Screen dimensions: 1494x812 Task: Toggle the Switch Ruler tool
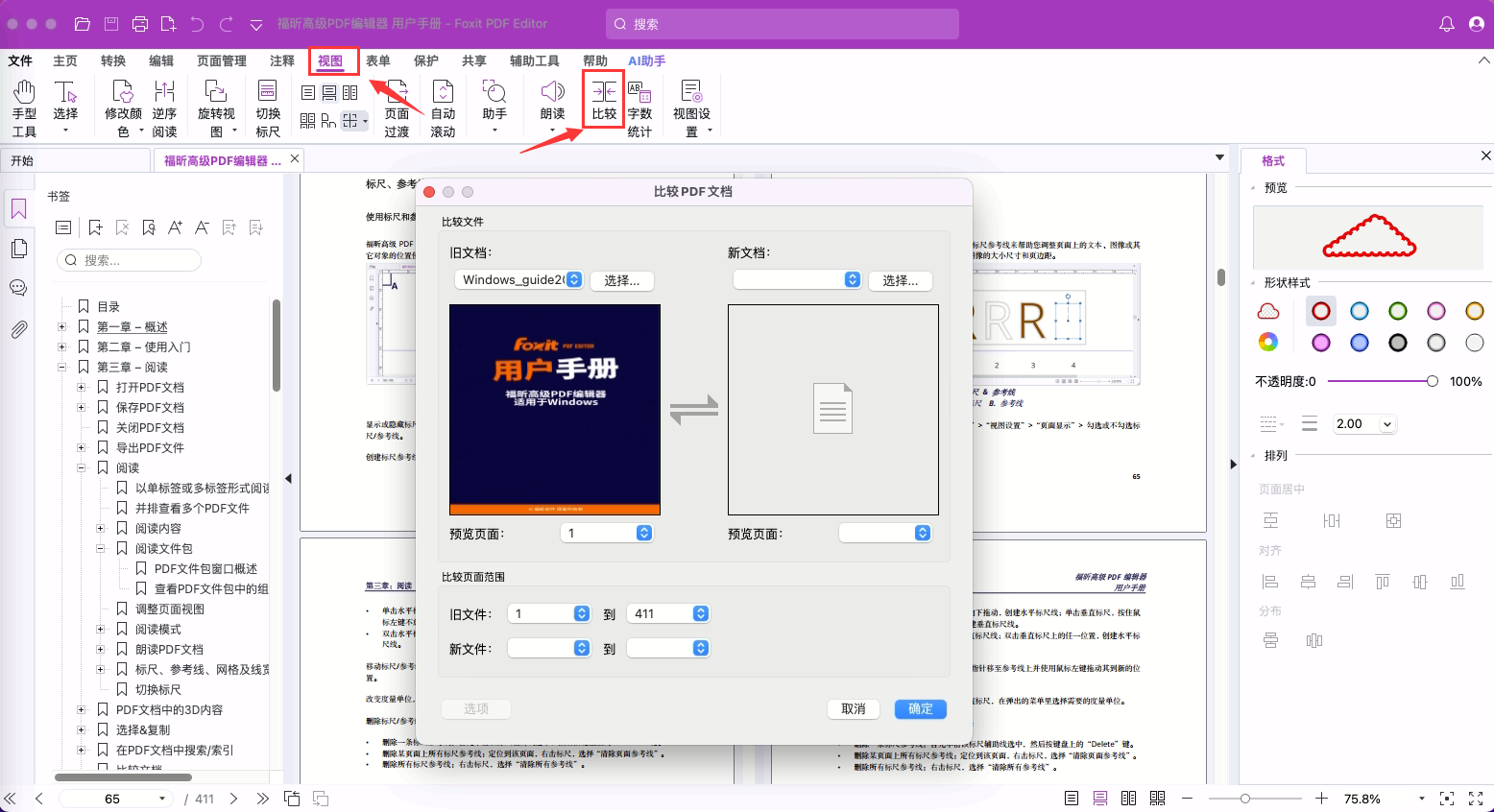(x=268, y=108)
